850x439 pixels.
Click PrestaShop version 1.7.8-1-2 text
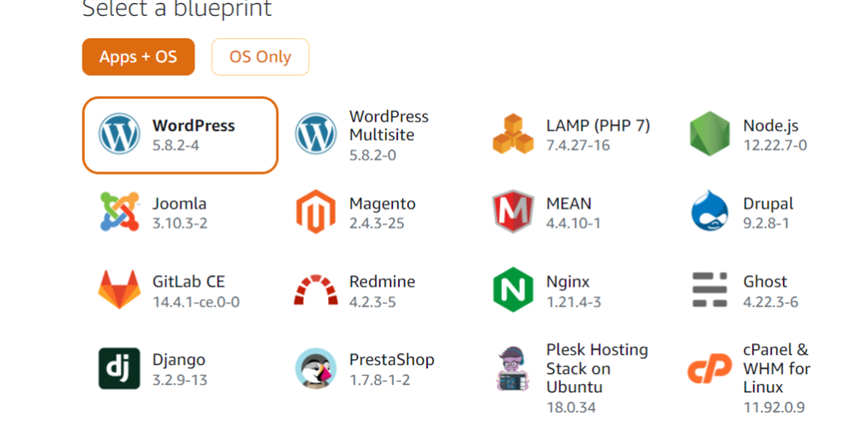(379, 380)
